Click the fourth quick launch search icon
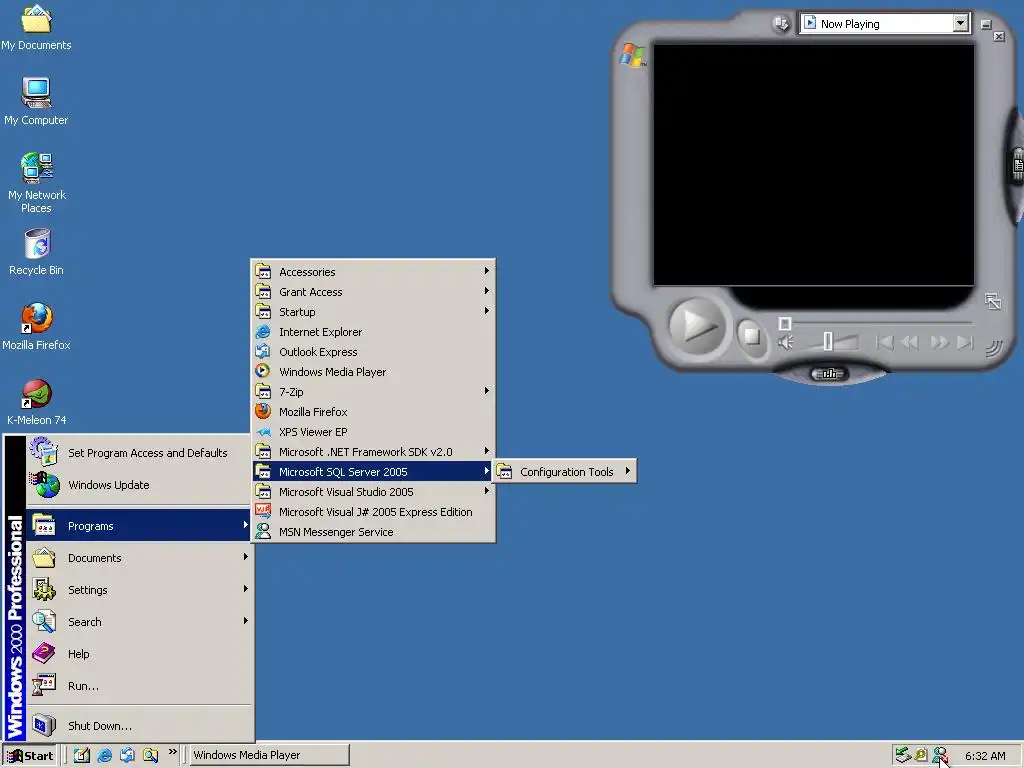This screenshot has width=1024, height=768. (x=150, y=755)
